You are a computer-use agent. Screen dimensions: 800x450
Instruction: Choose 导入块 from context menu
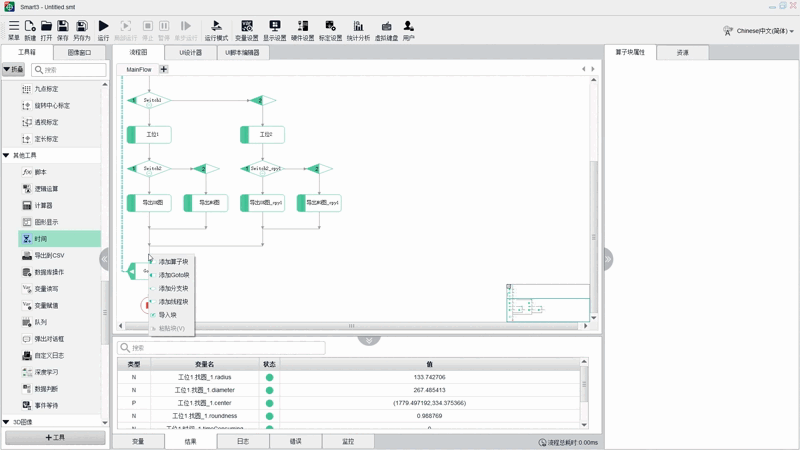coord(167,315)
